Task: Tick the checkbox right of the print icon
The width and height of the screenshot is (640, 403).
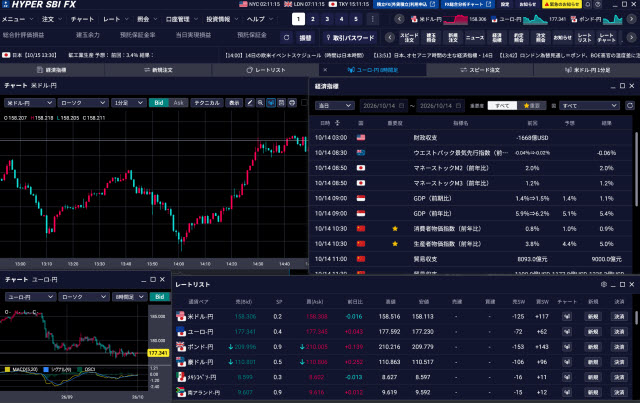Action: [304, 103]
